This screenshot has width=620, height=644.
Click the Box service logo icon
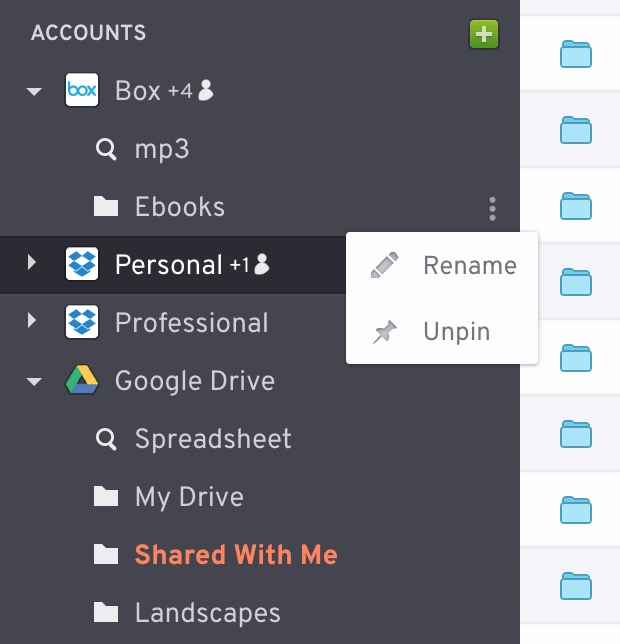click(82, 90)
